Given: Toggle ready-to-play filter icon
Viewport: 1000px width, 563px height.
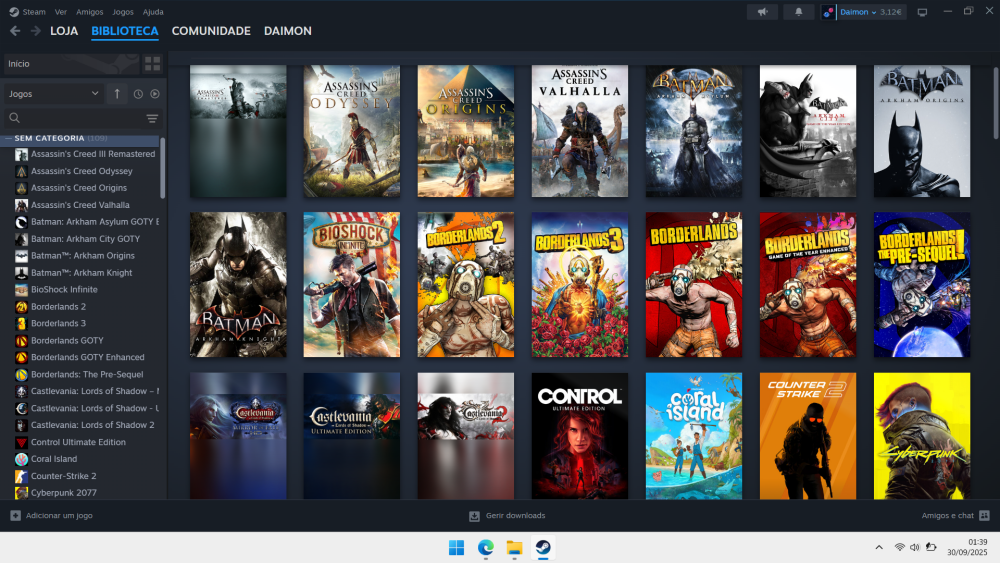Looking at the screenshot, I should point(155,94).
